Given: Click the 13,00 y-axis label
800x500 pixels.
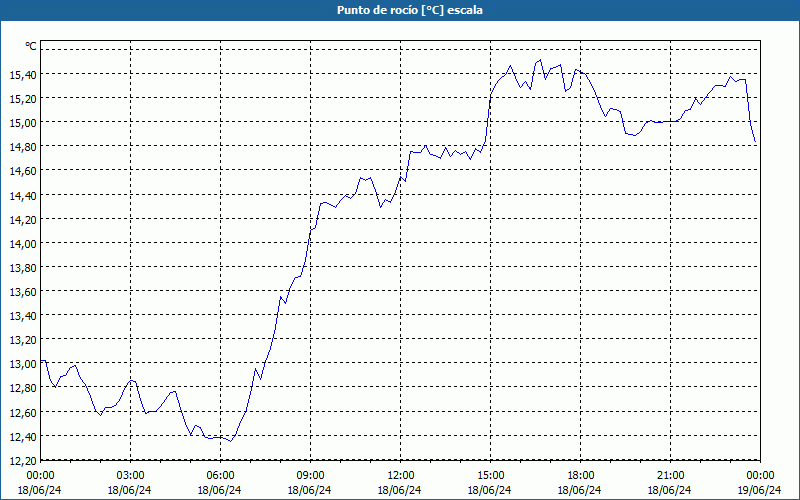Looking at the screenshot, I should [23, 364].
